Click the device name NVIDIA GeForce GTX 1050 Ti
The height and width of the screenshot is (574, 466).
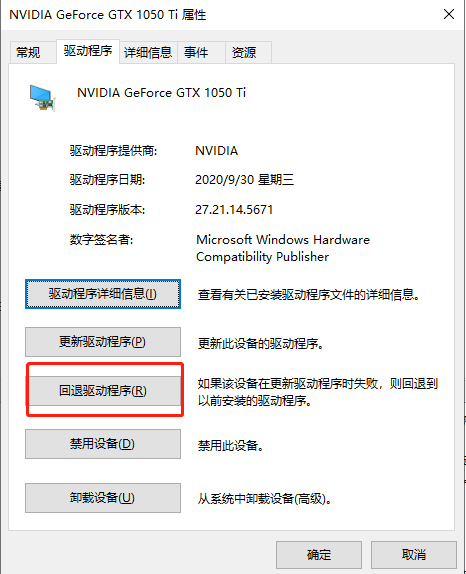(x=161, y=93)
